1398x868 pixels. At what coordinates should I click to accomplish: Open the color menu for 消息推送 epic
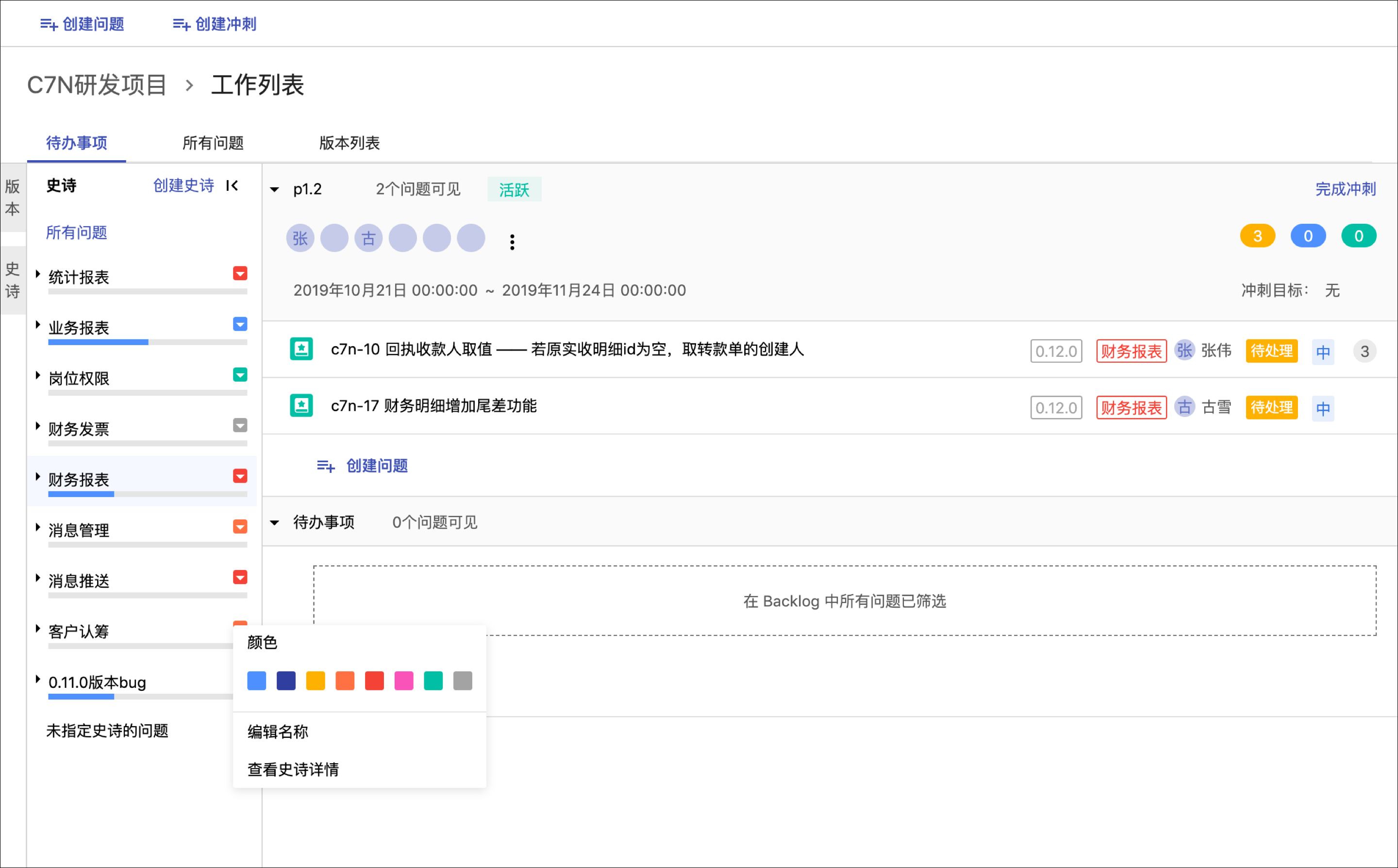[240, 578]
